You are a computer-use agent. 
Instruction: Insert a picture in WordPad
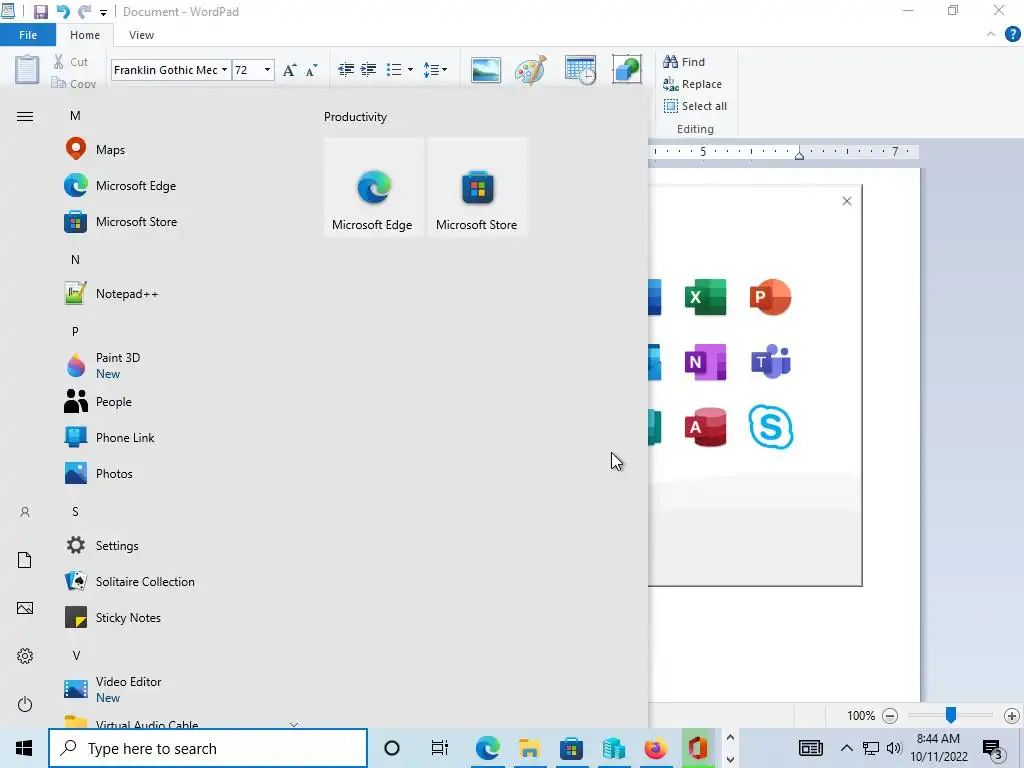pyautogui.click(x=486, y=70)
